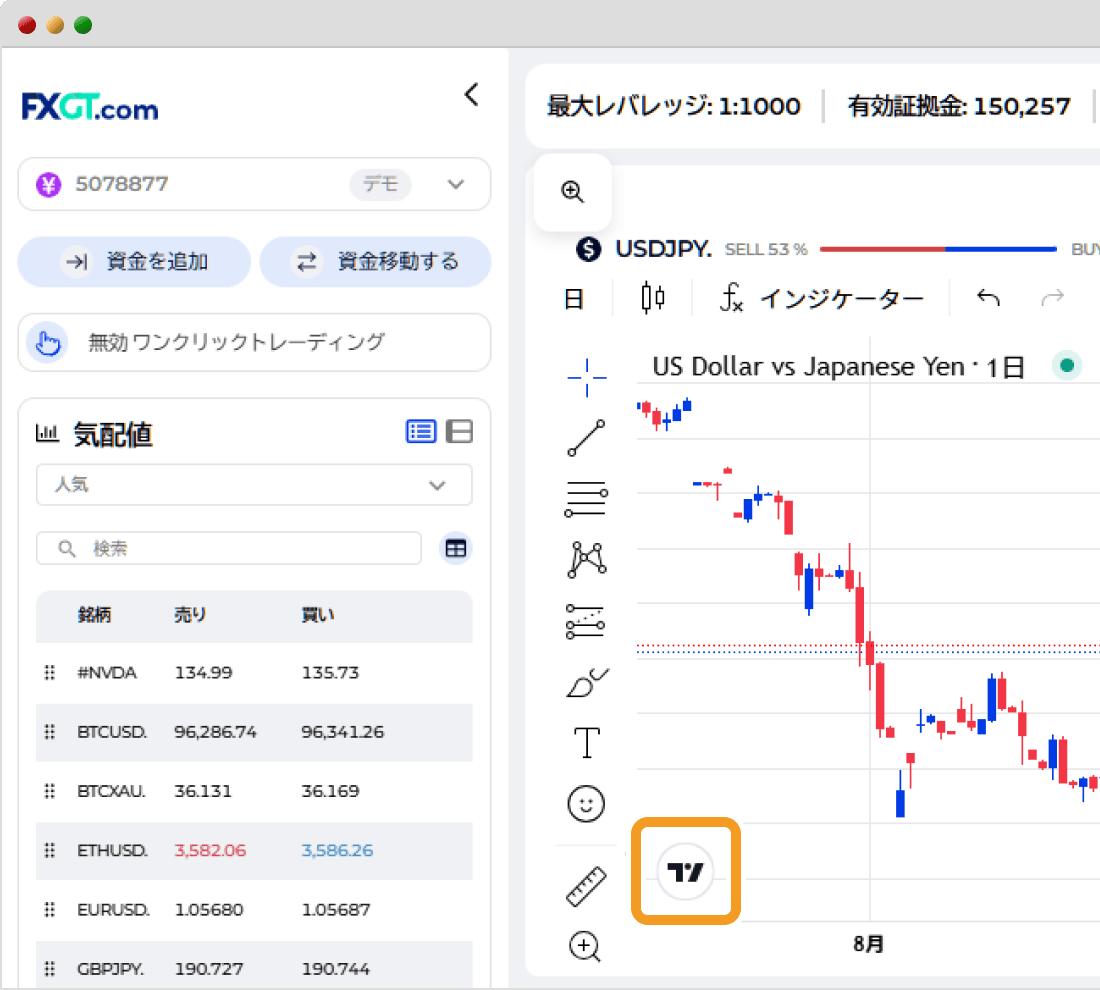
Task: Open the 人気 category dropdown
Action: (x=254, y=485)
